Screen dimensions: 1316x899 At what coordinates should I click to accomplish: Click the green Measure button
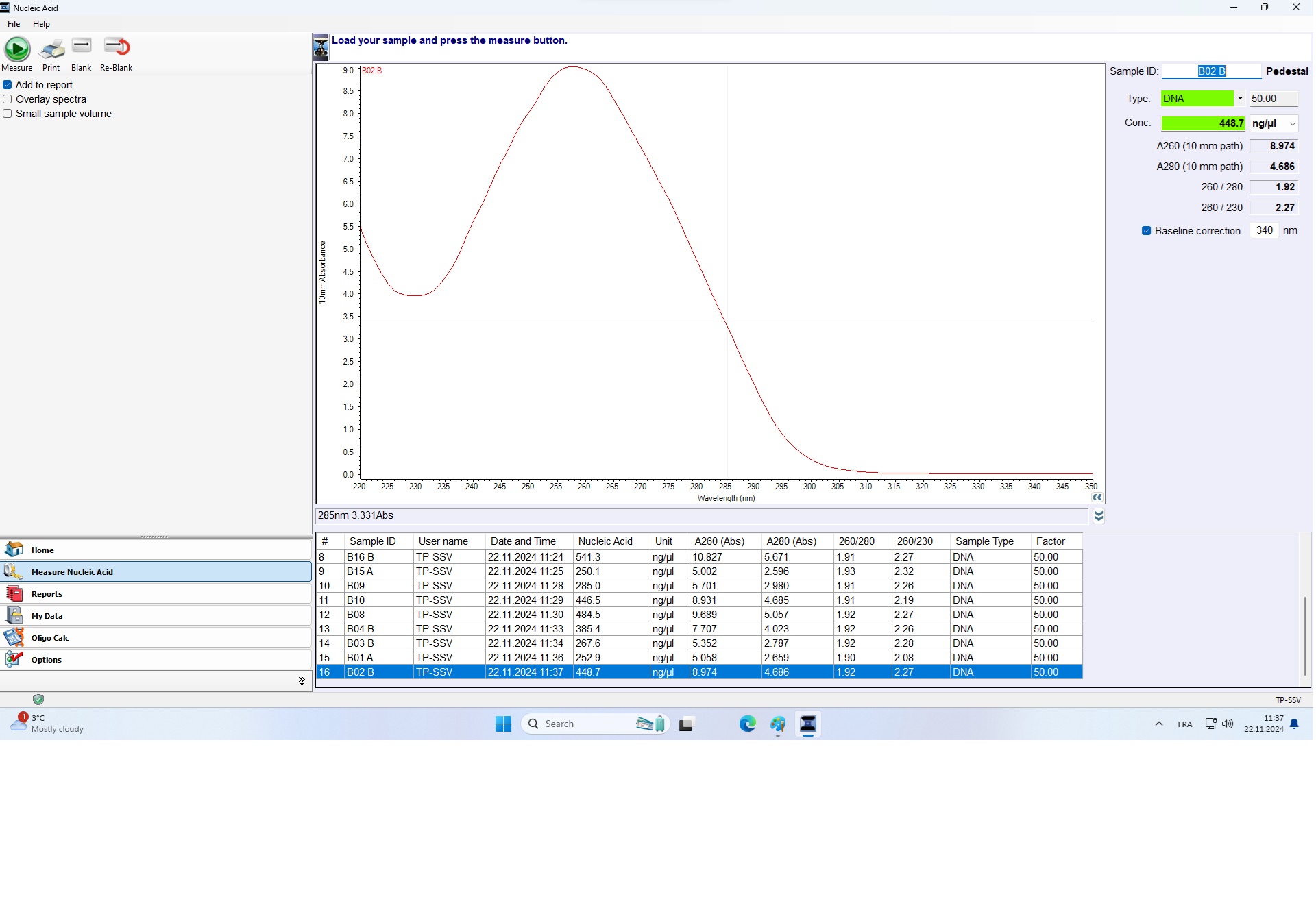[x=17, y=49]
